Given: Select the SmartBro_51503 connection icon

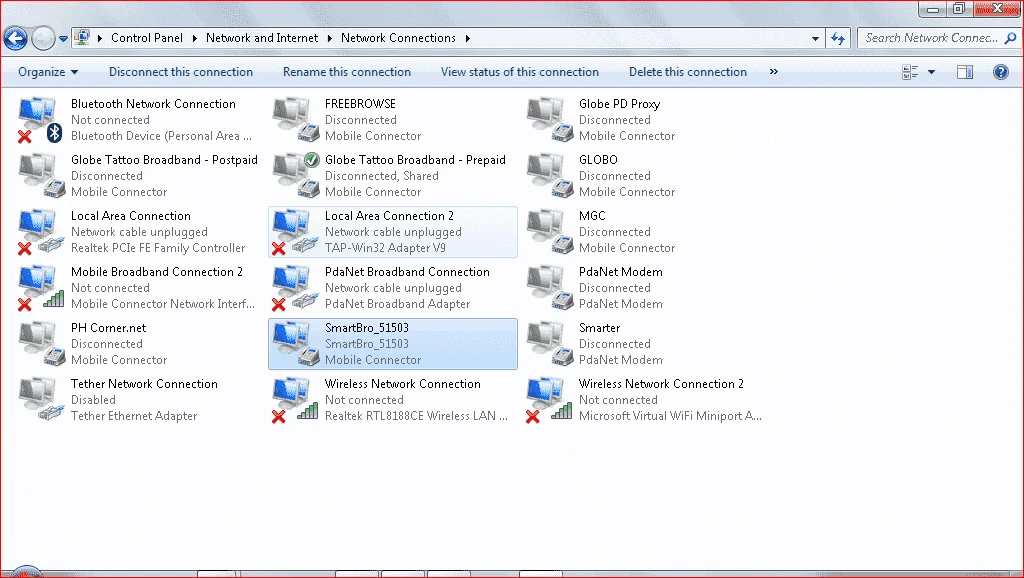Looking at the screenshot, I should (x=295, y=344).
